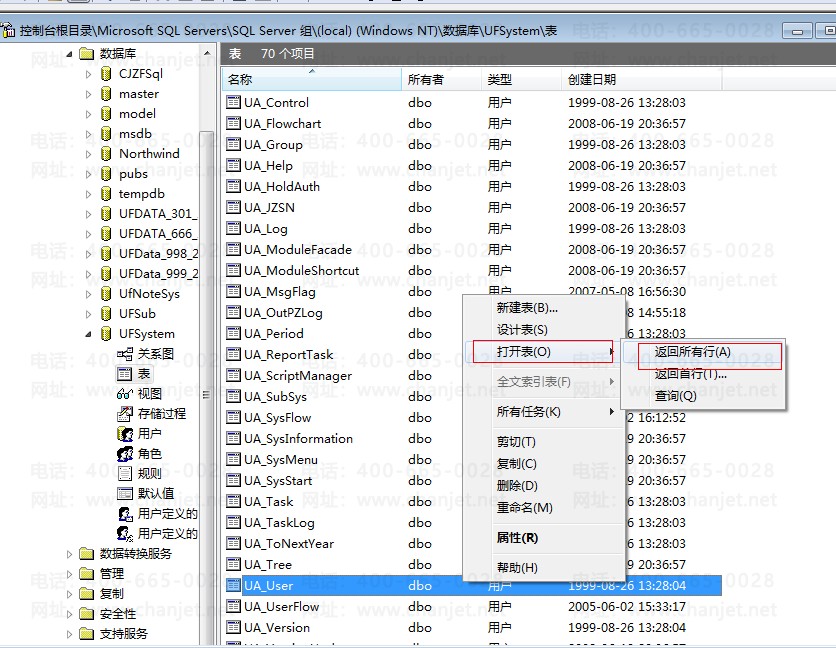
Task: Open the 视图 views node icon
Action: pos(125,394)
